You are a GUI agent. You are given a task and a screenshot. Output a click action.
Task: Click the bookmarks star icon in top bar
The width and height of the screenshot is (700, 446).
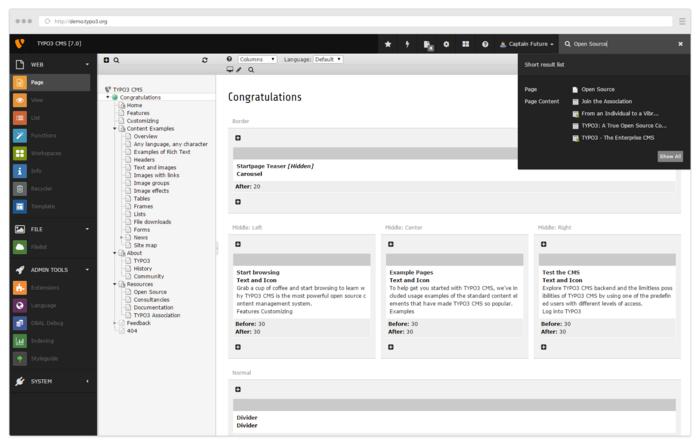click(x=388, y=44)
